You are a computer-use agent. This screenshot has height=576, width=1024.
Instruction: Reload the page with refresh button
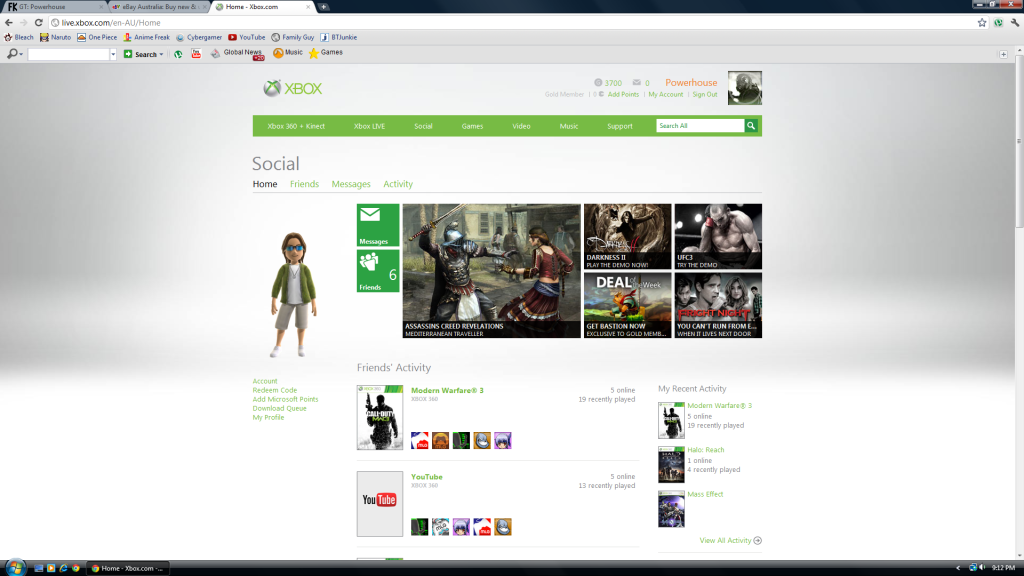36,22
